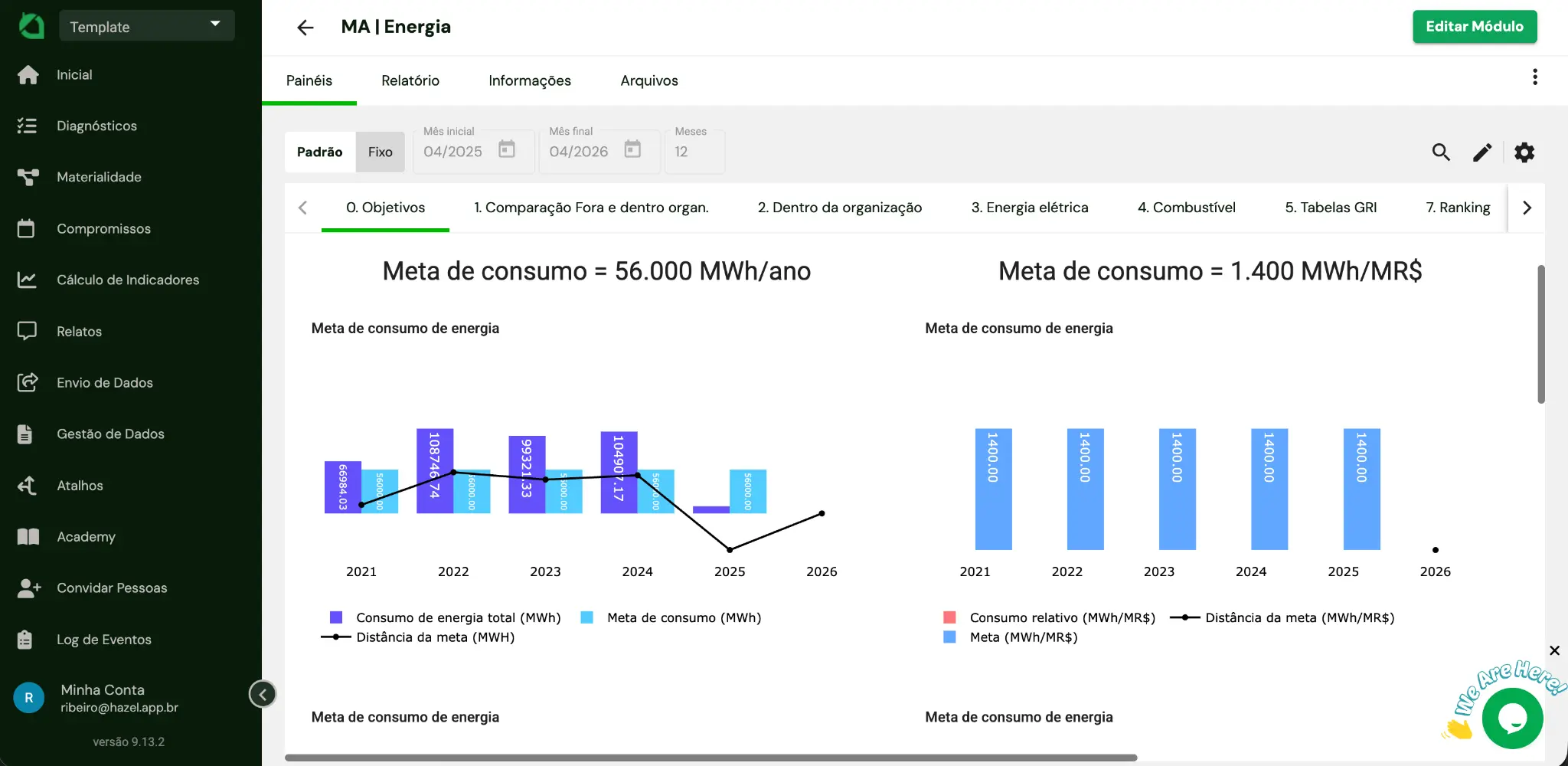Viewport: 1568px width, 766px height.
Task: Open the Template dropdown
Action: pos(147,26)
